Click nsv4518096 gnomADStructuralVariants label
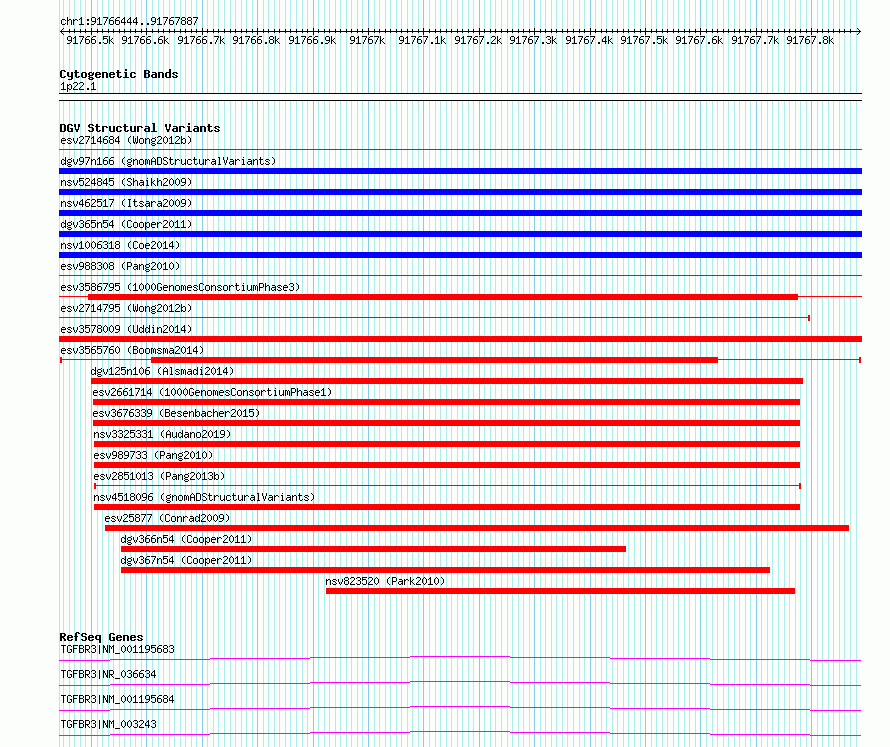The height and width of the screenshot is (747, 890). pyautogui.click(x=204, y=497)
